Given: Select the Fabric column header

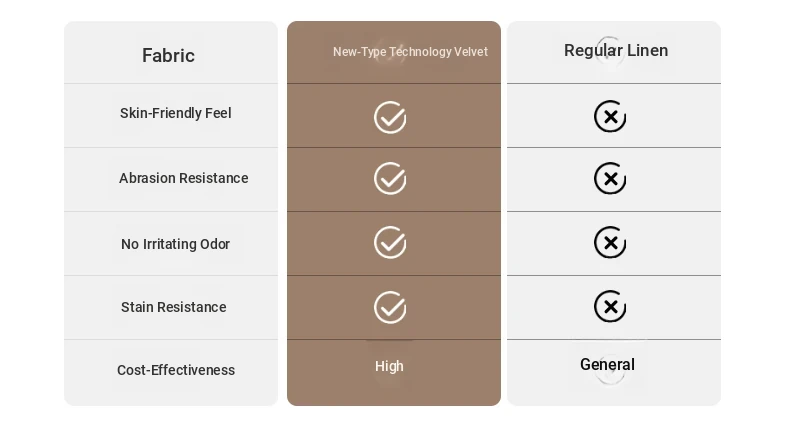Looking at the screenshot, I should click(168, 55).
